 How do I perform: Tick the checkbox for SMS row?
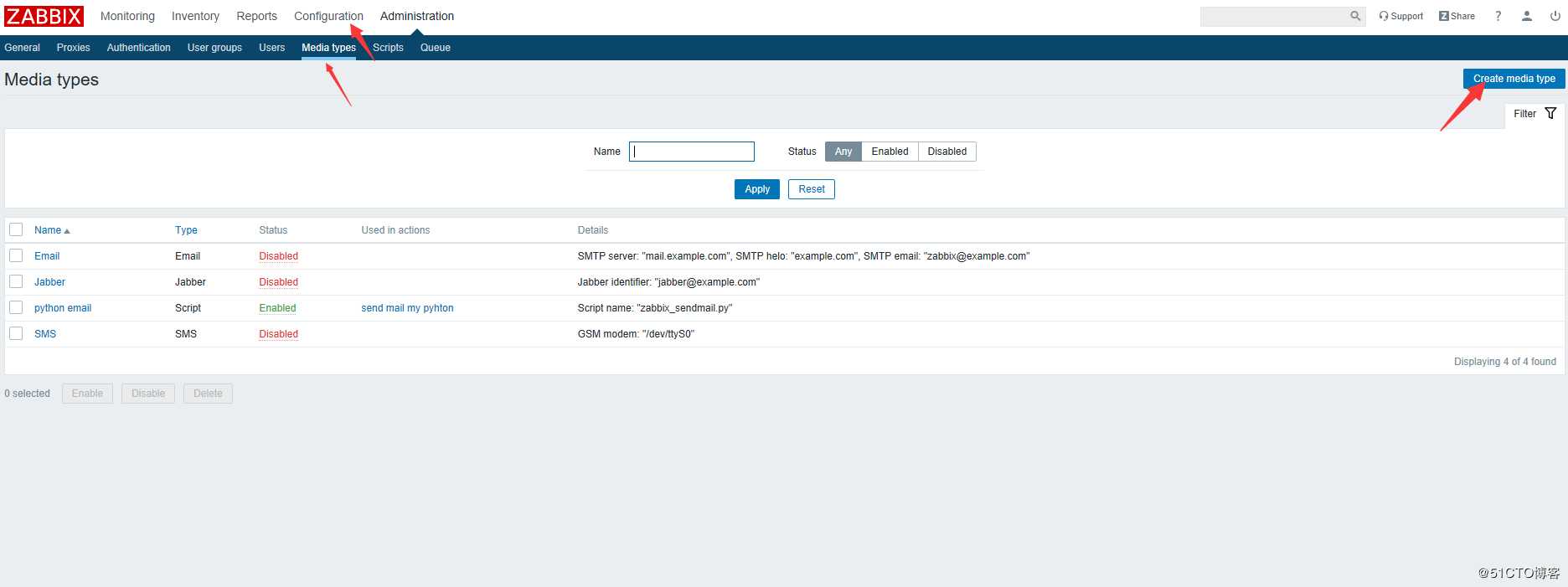tap(16, 333)
